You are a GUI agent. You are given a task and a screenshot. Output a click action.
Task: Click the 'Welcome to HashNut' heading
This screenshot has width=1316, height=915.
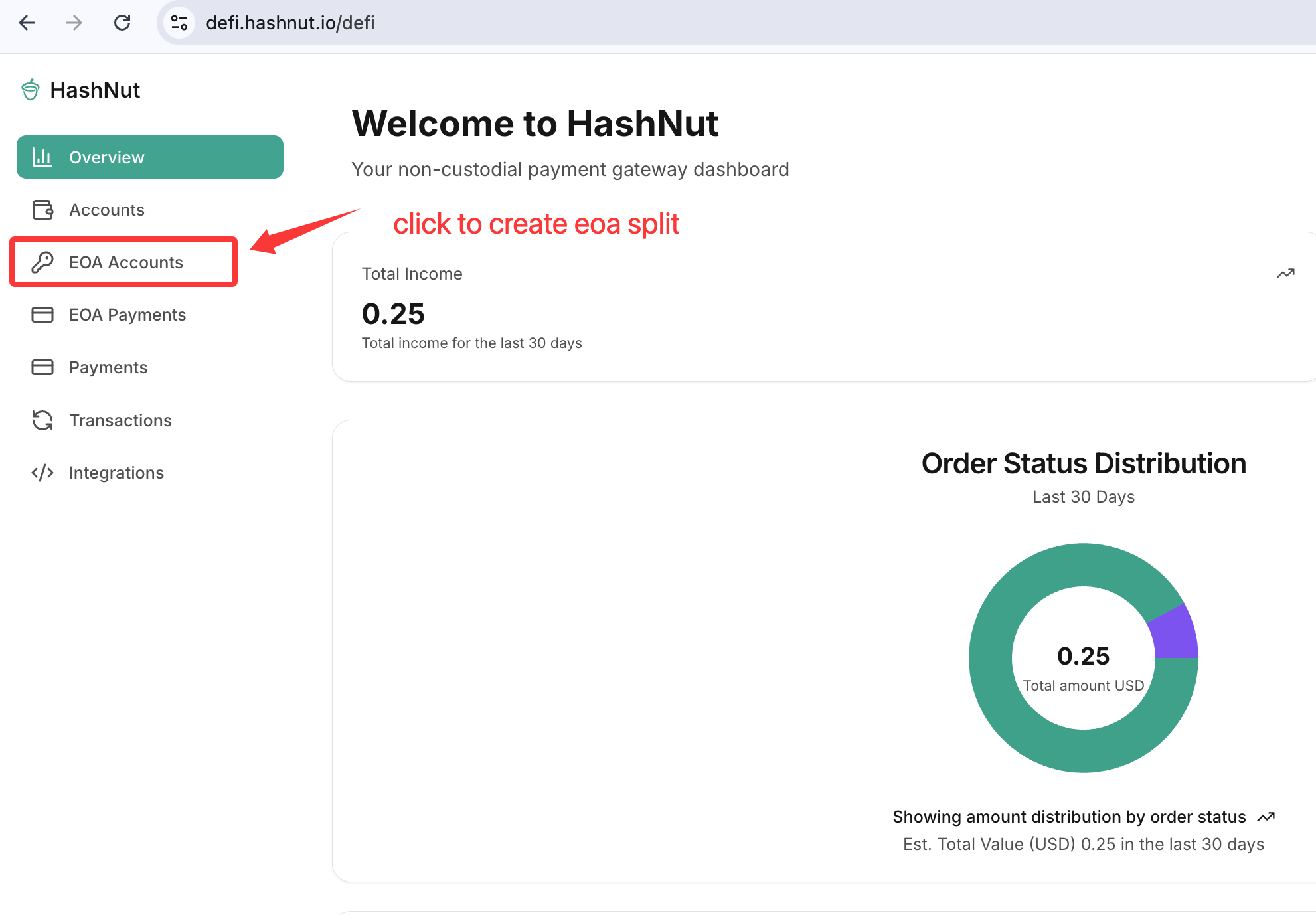point(535,124)
